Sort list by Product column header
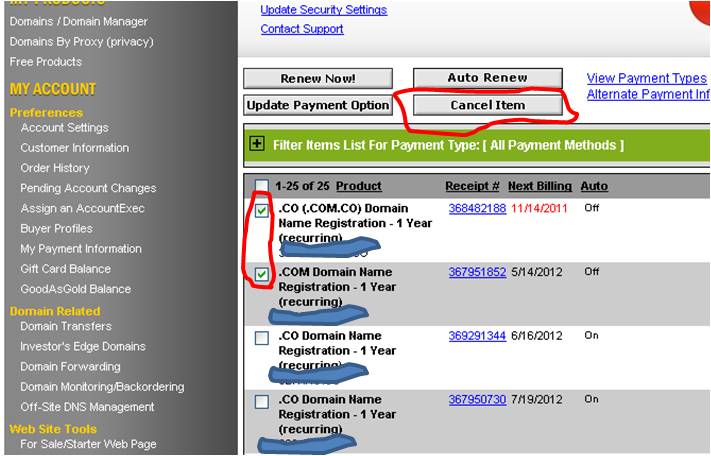The image size is (711, 456). [x=359, y=186]
